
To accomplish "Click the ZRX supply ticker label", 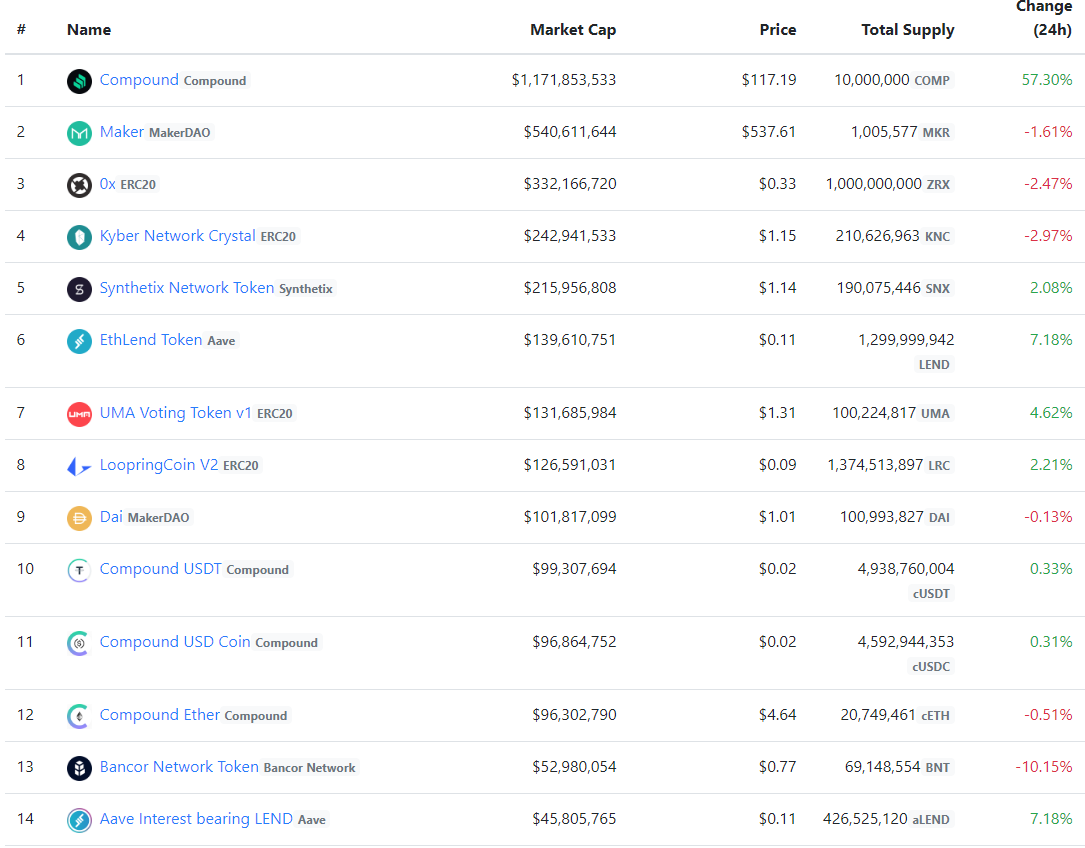I will [938, 185].
